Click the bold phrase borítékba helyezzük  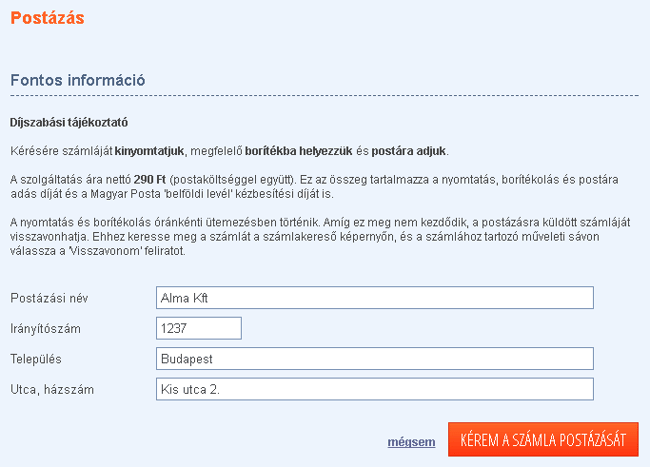tap(298, 151)
